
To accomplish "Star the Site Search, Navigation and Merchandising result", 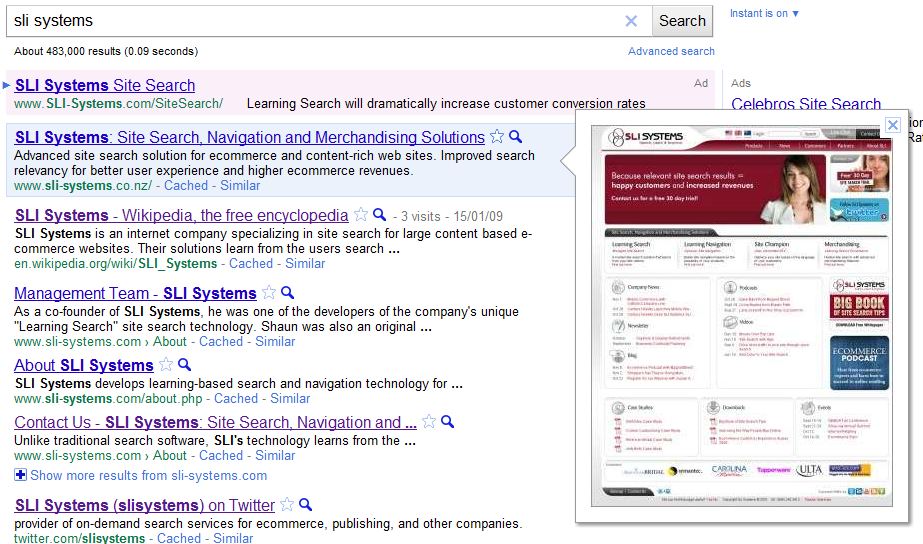I will 497,137.
